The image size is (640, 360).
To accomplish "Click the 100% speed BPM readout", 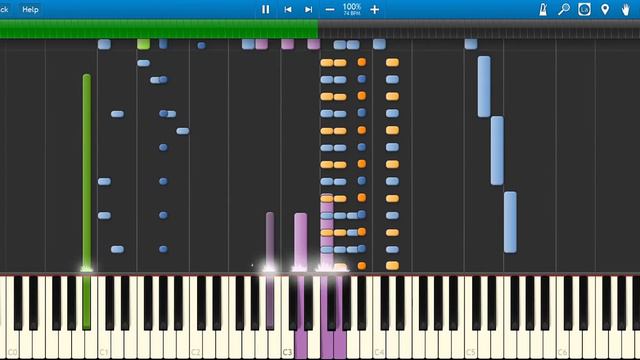I will (x=352, y=9).
